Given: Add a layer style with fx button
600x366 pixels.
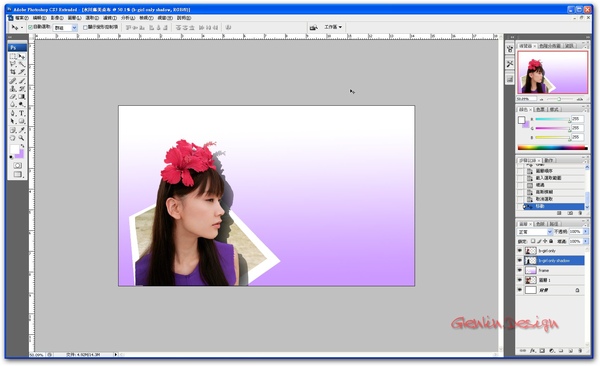Looking at the screenshot, I should [533, 350].
